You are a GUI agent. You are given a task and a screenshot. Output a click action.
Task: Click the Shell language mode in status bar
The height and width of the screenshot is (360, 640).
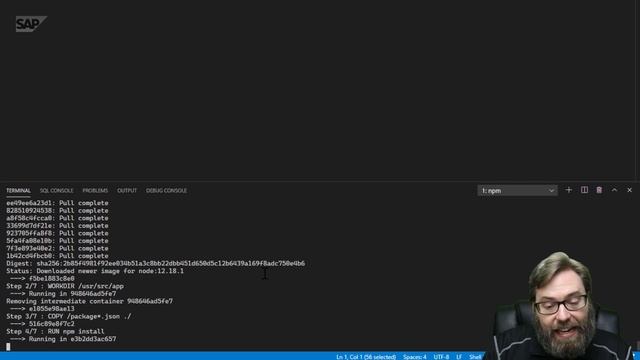[475, 357]
